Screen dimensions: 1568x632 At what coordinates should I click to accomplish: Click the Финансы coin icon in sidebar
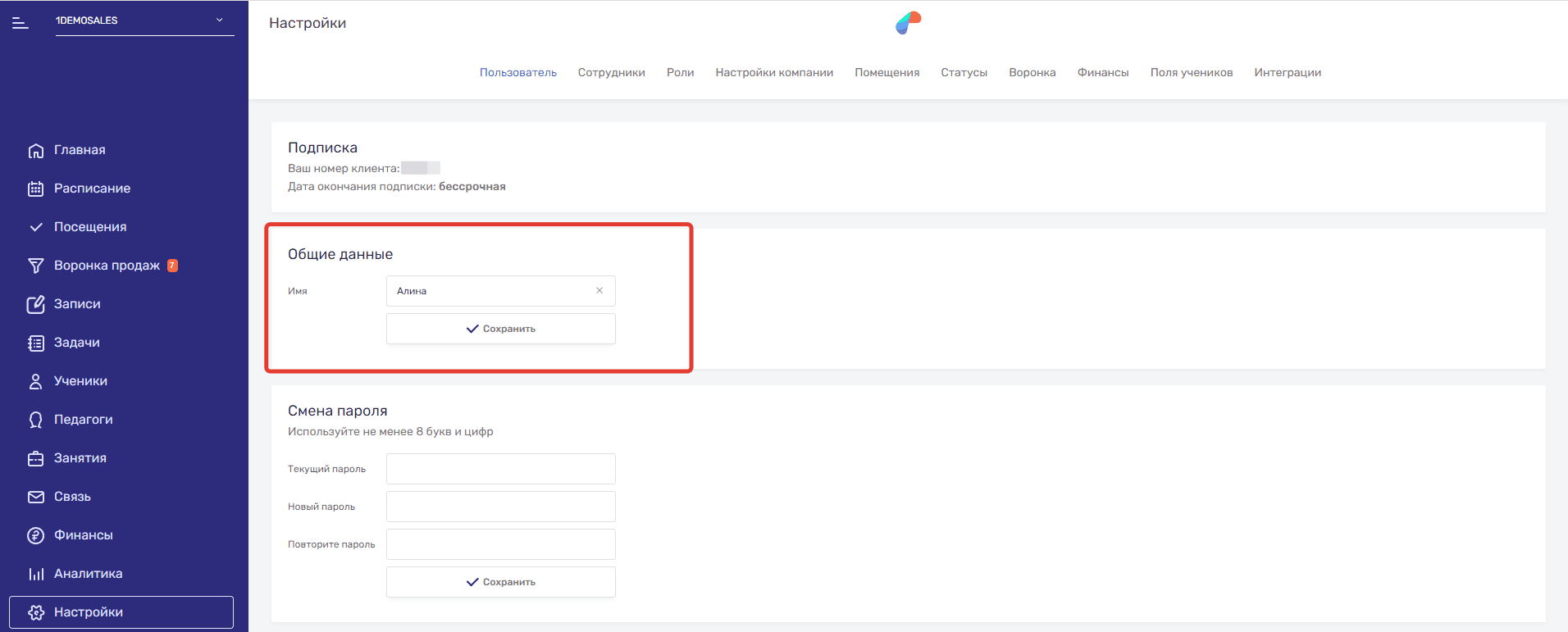tap(35, 535)
